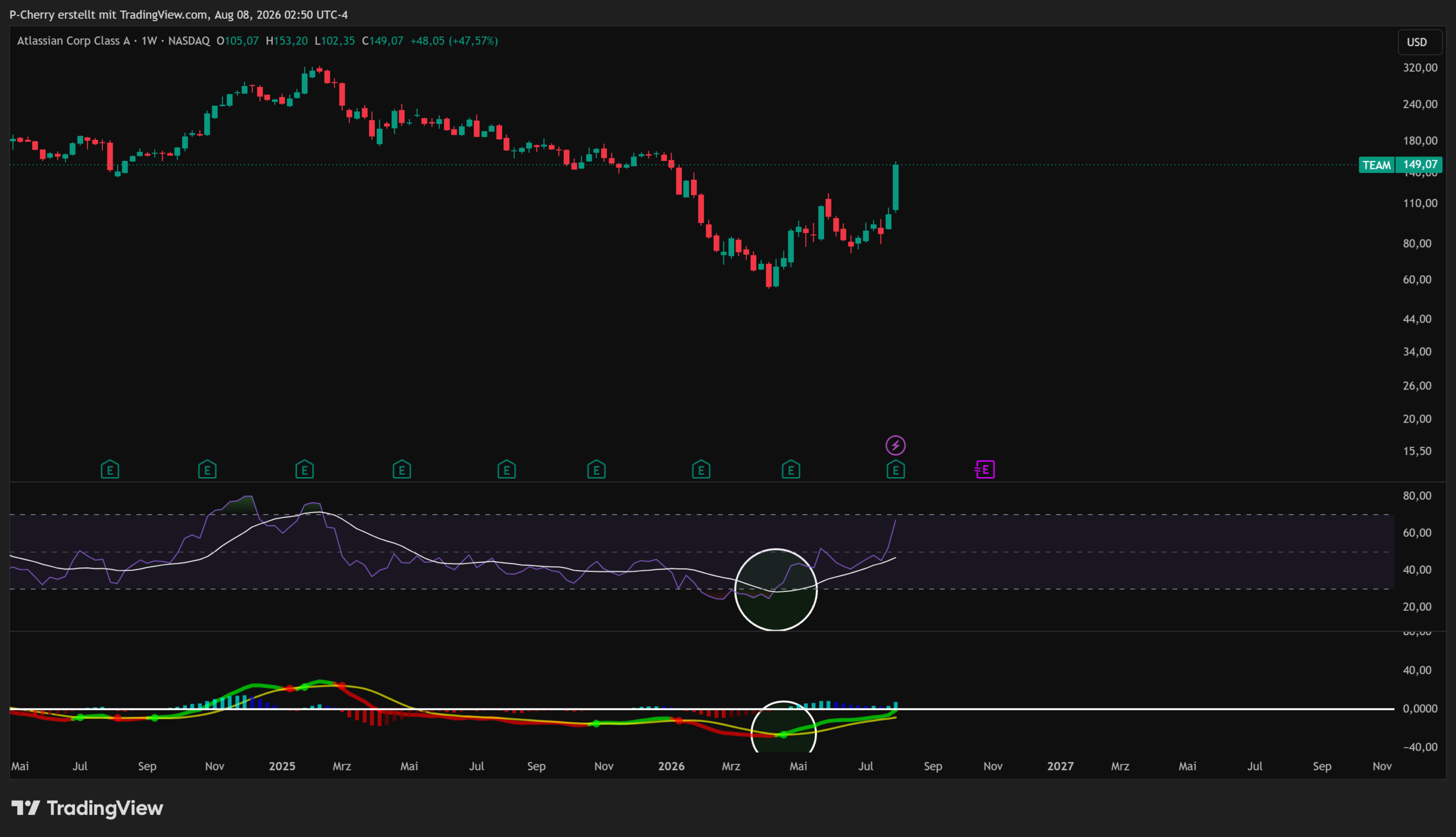Screen dimensions: 1456x837
Task: Click the 2026 year label on the time axis
Action: [671, 766]
